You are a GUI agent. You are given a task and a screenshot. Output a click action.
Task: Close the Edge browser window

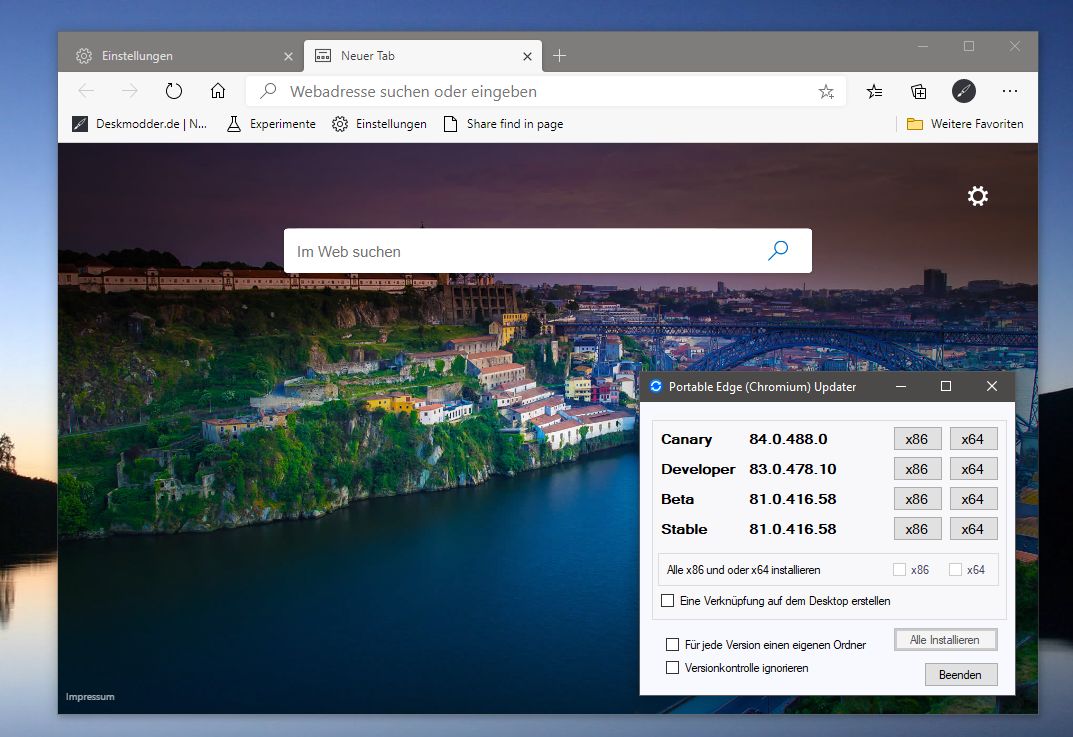pyautogui.click(x=1015, y=47)
